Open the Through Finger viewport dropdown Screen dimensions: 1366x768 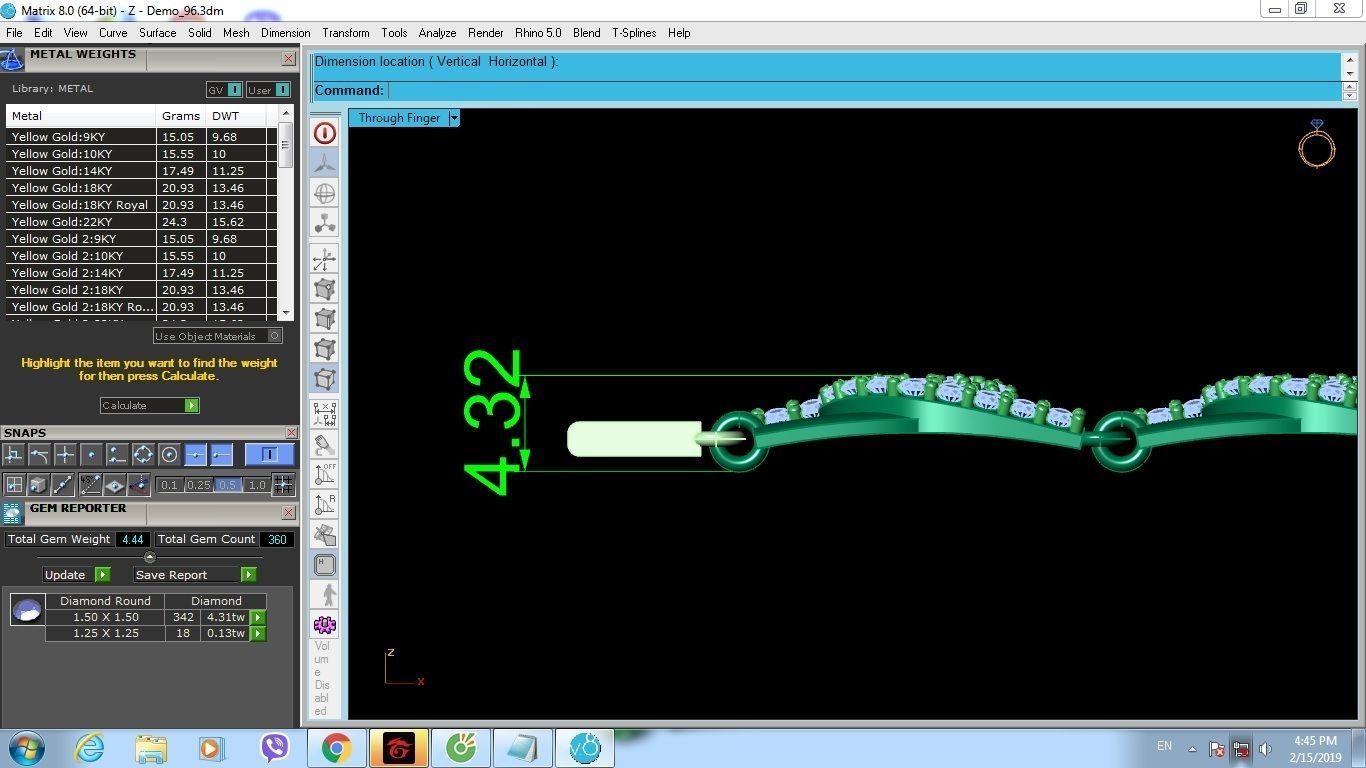point(454,118)
